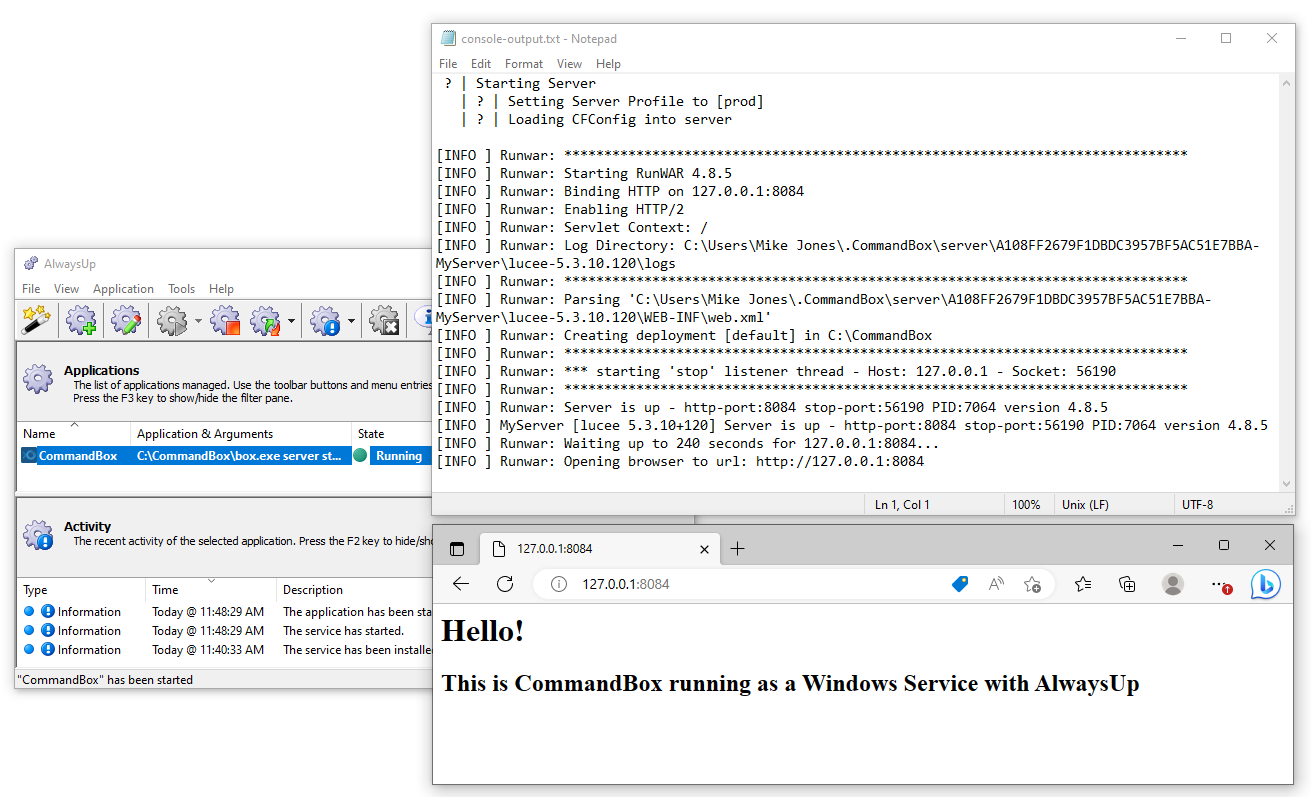
Task: Click Notepad's vertical scrollbar
Action: click(x=1286, y=283)
